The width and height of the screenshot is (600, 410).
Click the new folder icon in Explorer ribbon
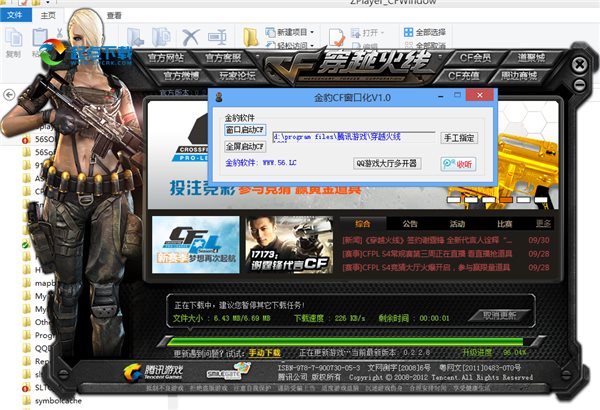[251, 38]
